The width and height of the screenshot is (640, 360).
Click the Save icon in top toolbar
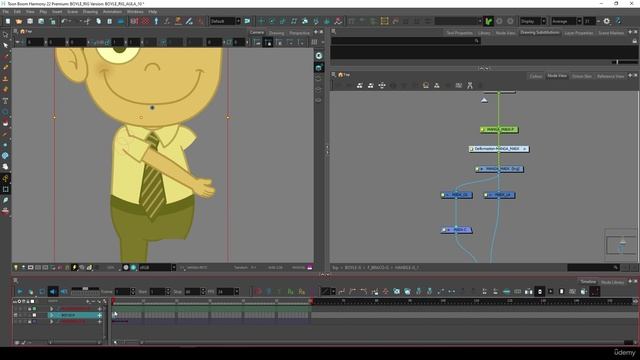tap(30, 21)
